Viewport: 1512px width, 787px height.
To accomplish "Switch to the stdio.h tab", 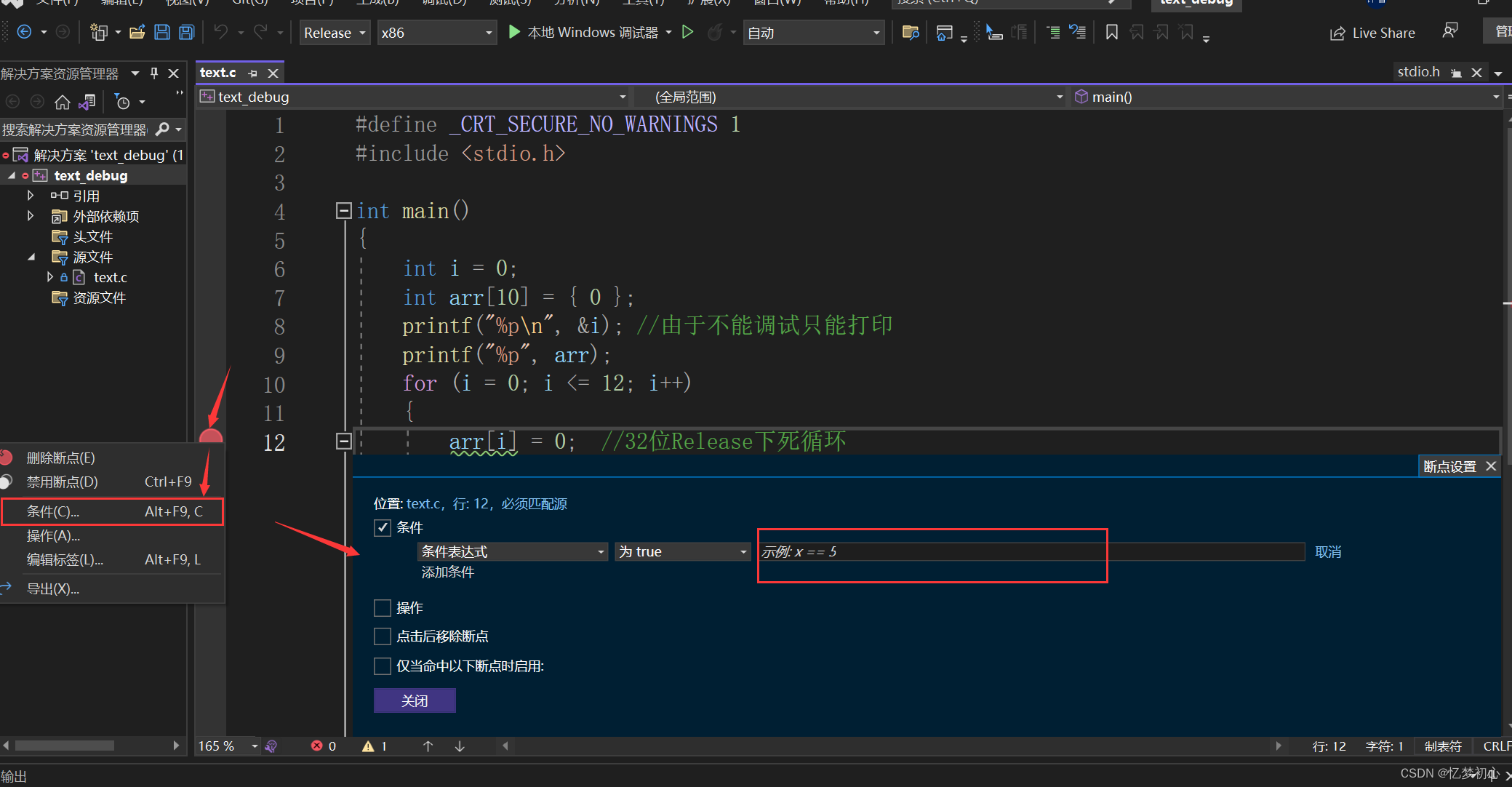I will coord(1418,72).
